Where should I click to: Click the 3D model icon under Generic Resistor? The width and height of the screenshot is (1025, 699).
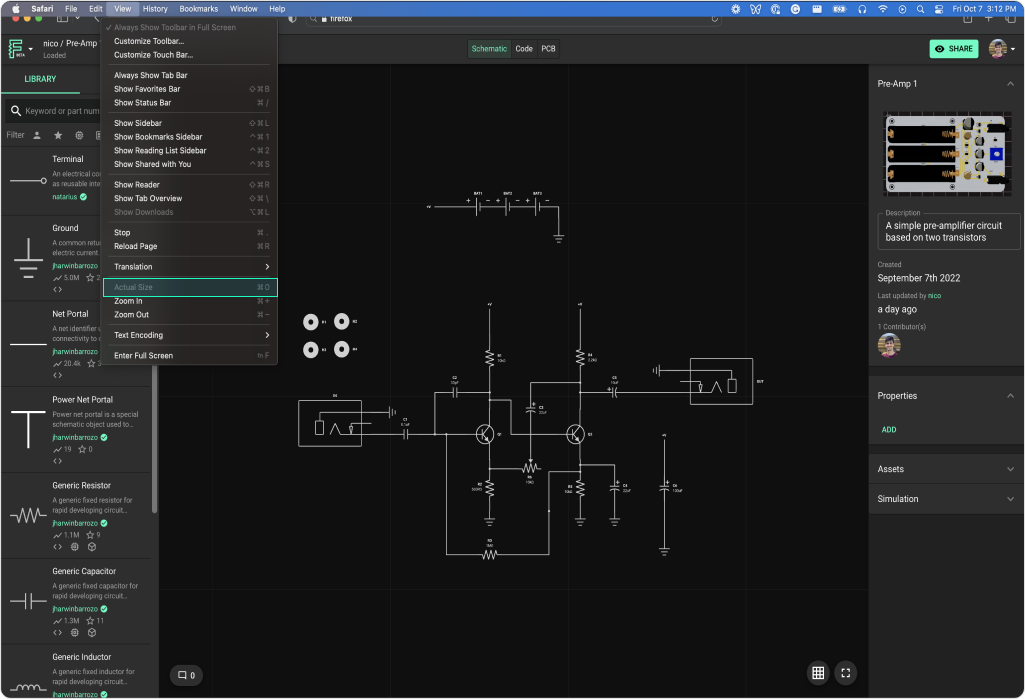pos(92,547)
